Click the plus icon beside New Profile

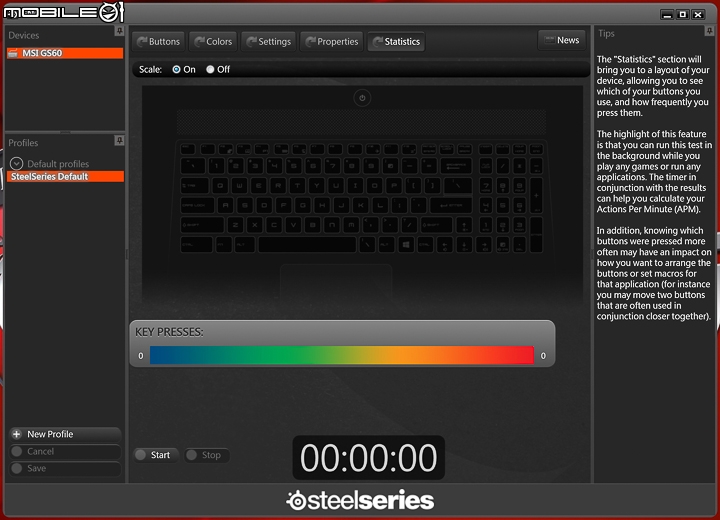click(17, 434)
